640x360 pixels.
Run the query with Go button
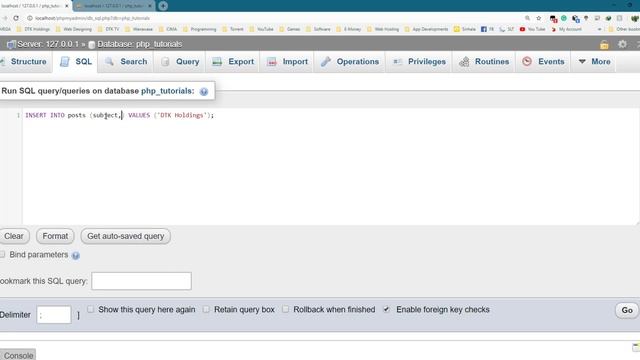[x=627, y=310]
